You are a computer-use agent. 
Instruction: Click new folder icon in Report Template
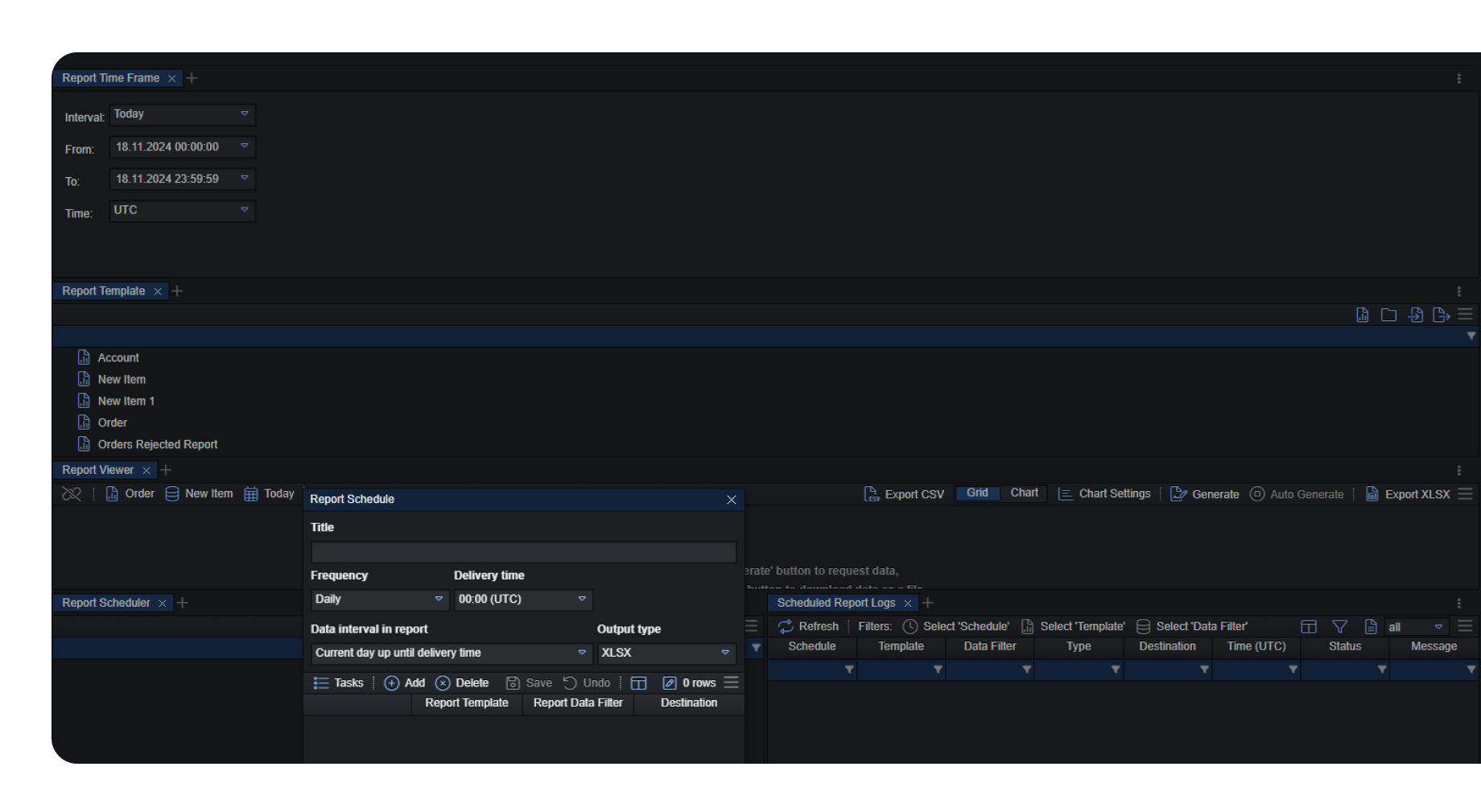(x=1388, y=315)
